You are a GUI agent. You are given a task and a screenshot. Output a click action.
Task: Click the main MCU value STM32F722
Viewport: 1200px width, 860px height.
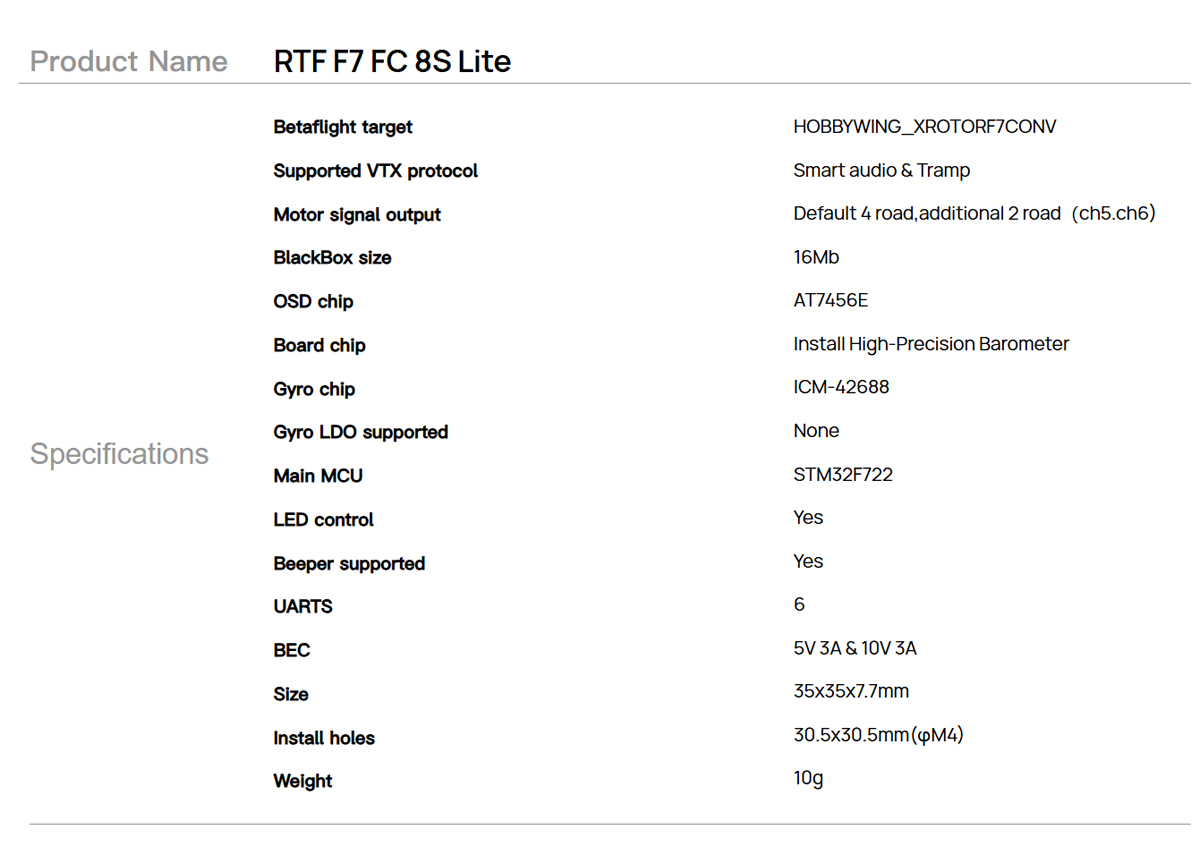tap(842, 475)
